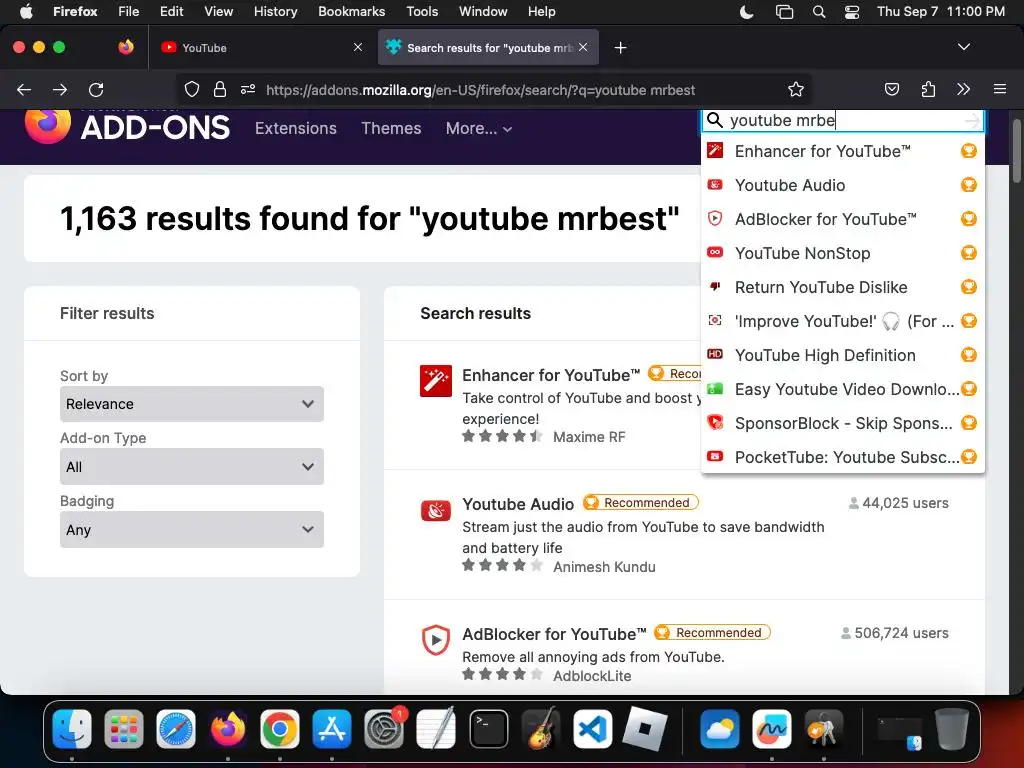This screenshot has height=768, width=1024.
Task: Open Safari from the dock
Action: [x=176, y=729]
